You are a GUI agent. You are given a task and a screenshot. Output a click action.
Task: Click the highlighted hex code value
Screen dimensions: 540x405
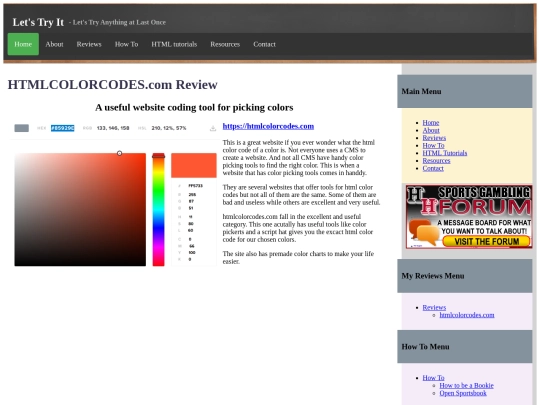click(x=63, y=128)
